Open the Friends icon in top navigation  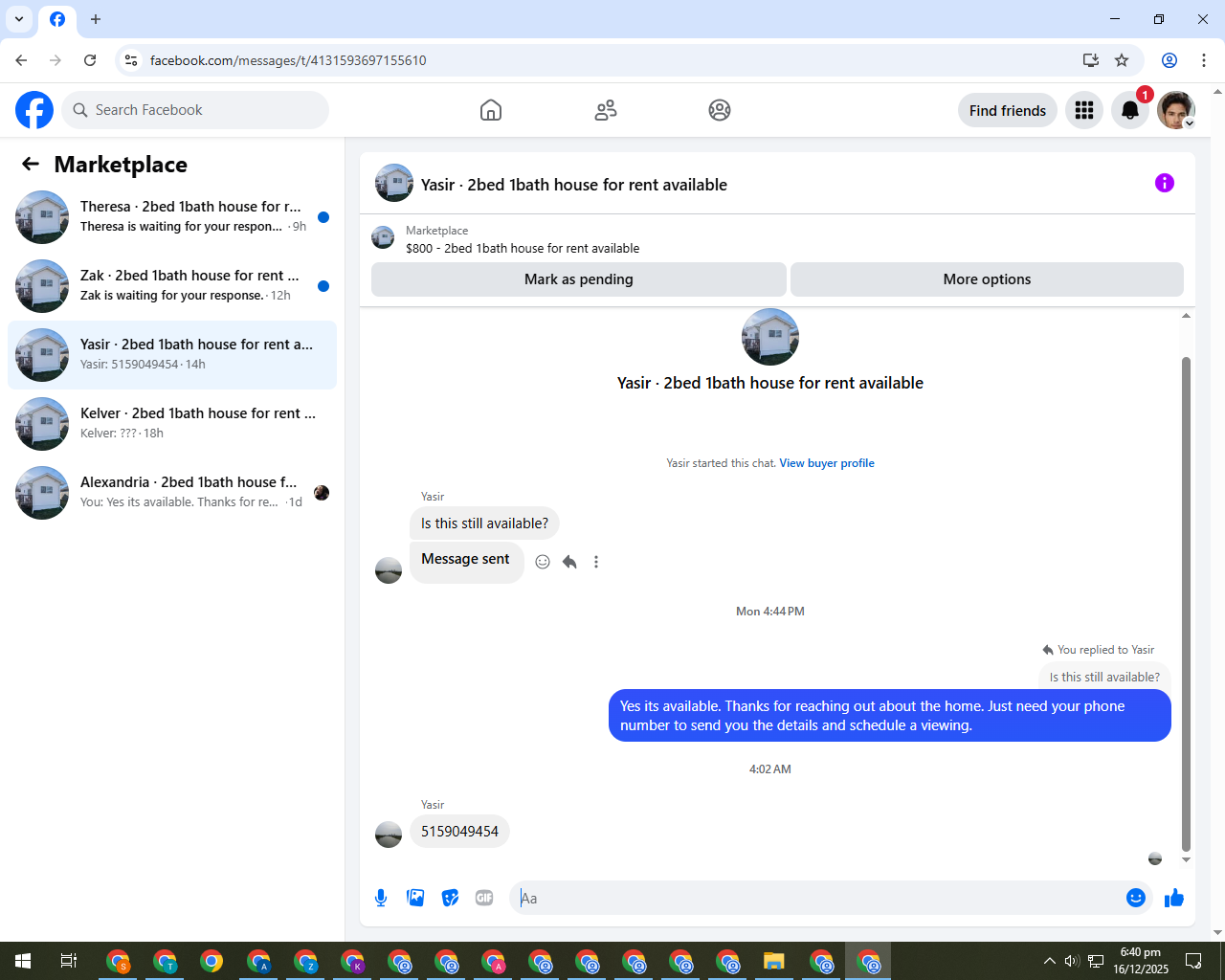(606, 110)
